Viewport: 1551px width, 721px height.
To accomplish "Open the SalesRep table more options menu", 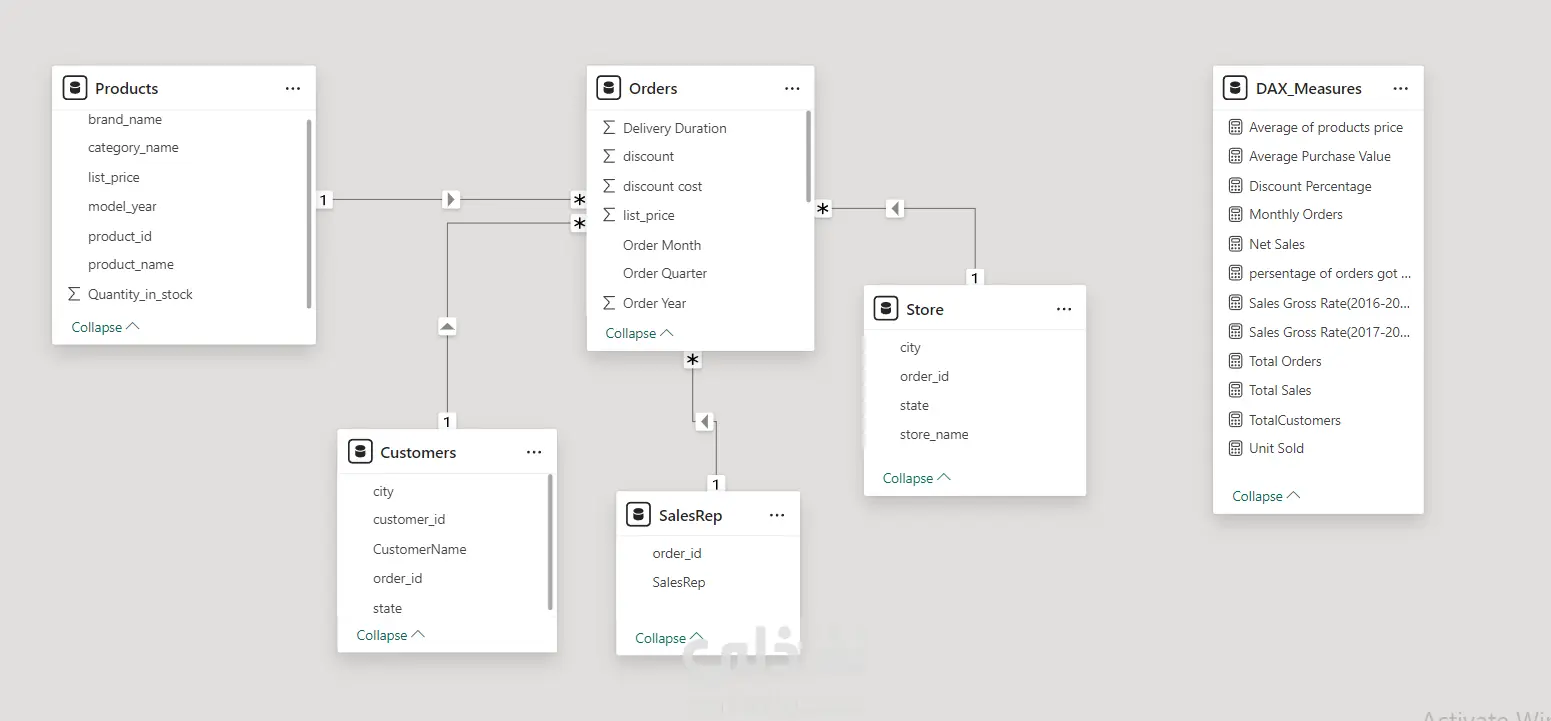I will click(777, 516).
